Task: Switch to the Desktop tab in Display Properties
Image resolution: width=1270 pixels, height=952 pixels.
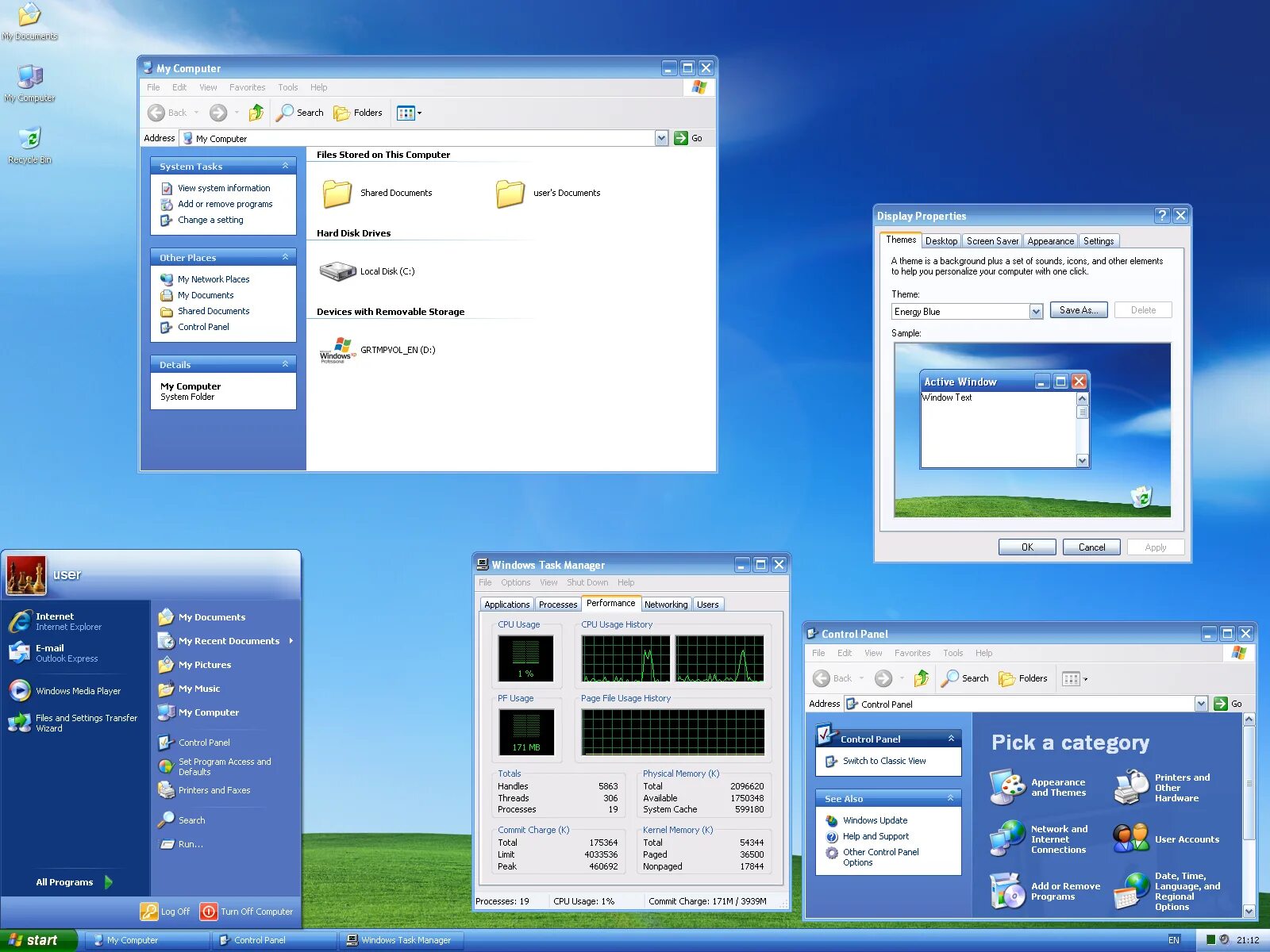Action: (x=941, y=241)
